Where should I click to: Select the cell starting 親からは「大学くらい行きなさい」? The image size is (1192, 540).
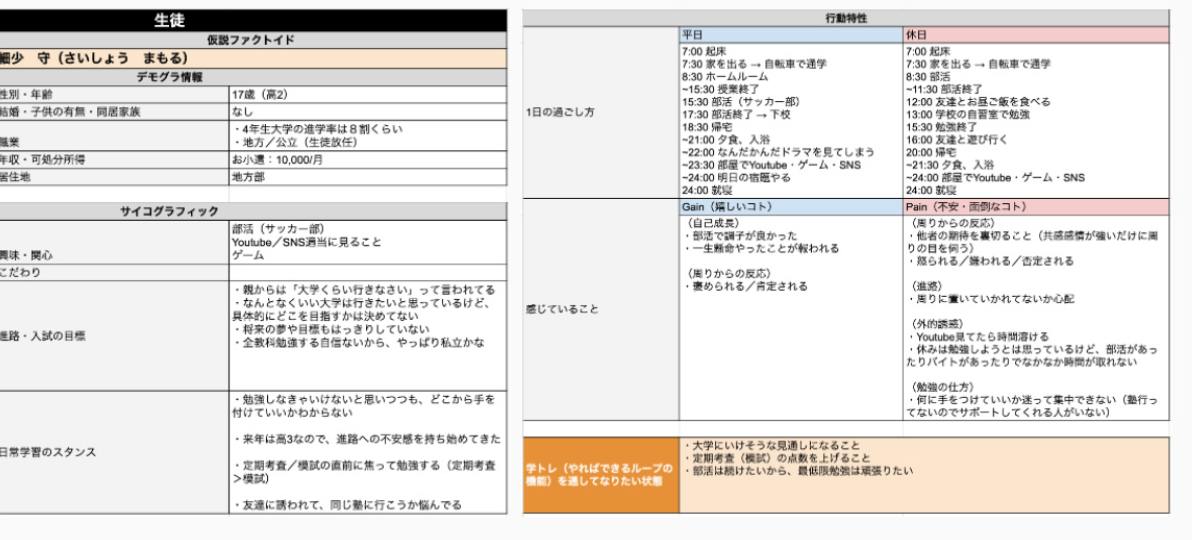pos(368,336)
